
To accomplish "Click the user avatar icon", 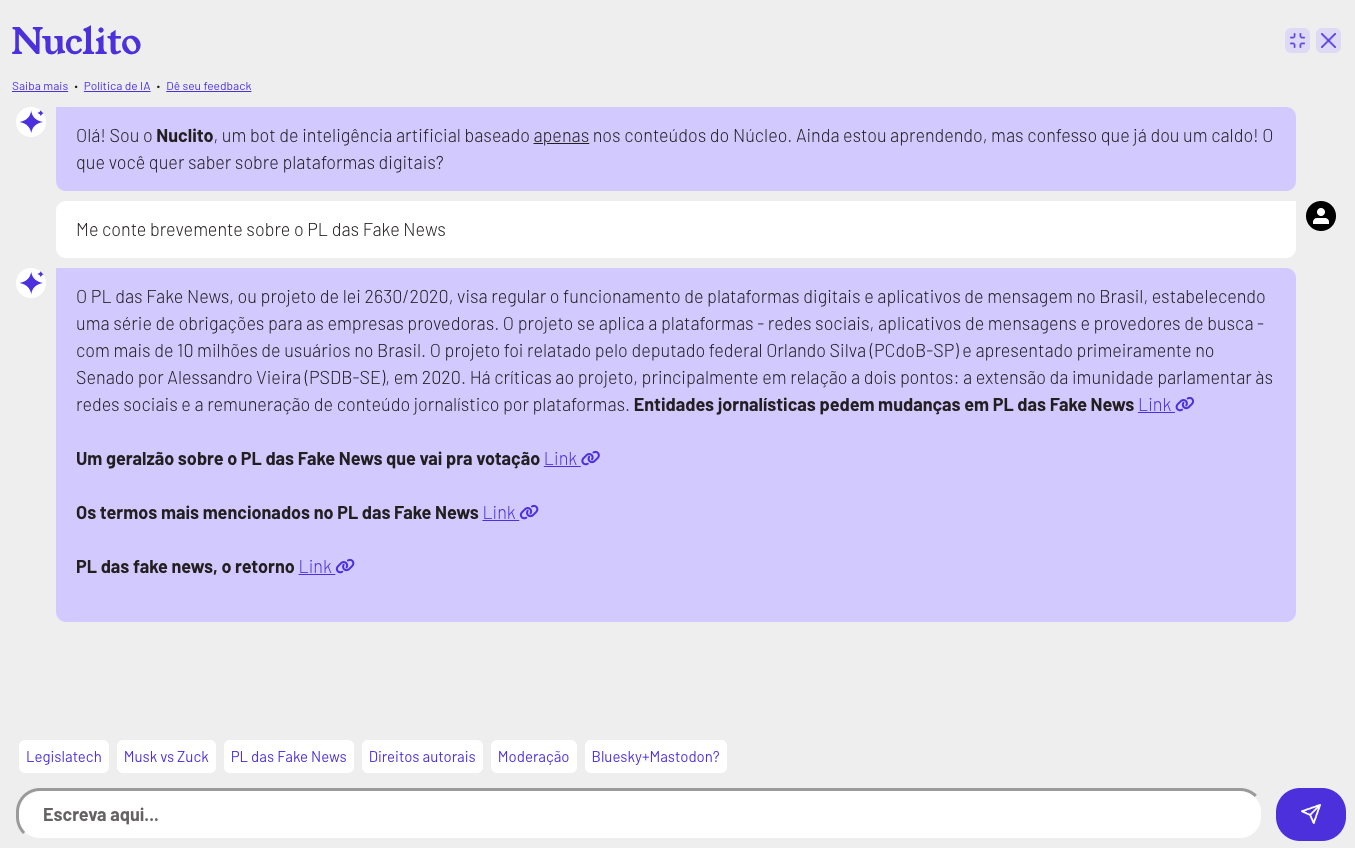I will [x=1321, y=216].
